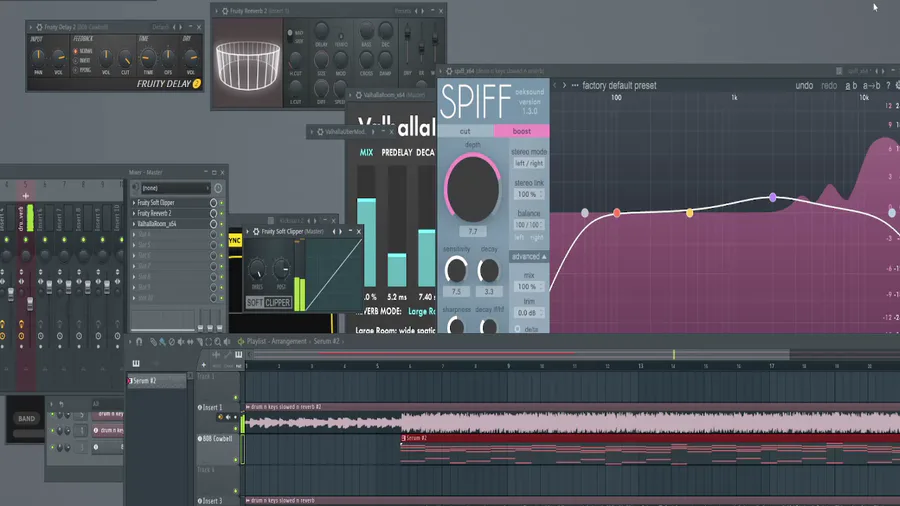
Task: Click Serum #2 breadcrumb in Playlist title
Action: pos(326,341)
